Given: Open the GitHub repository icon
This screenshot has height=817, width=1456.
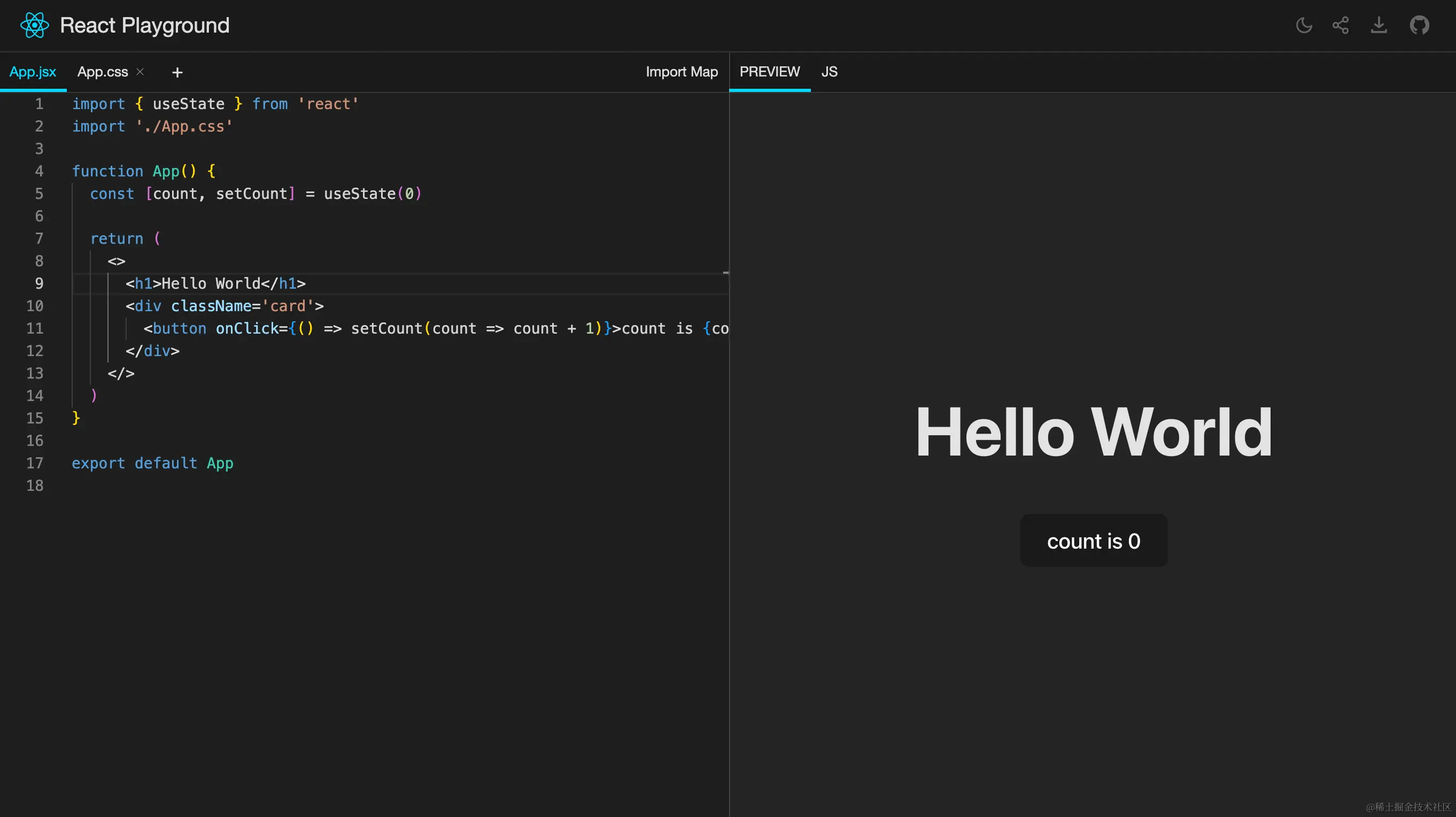Looking at the screenshot, I should [x=1419, y=26].
